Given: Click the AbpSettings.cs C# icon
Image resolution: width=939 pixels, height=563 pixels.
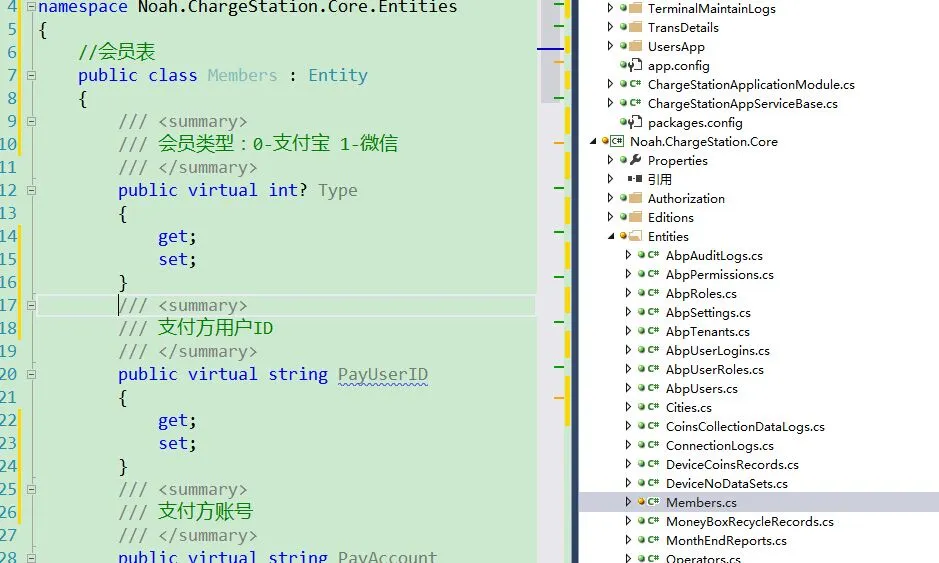Looking at the screenshot, I should [x=653, y=312].
